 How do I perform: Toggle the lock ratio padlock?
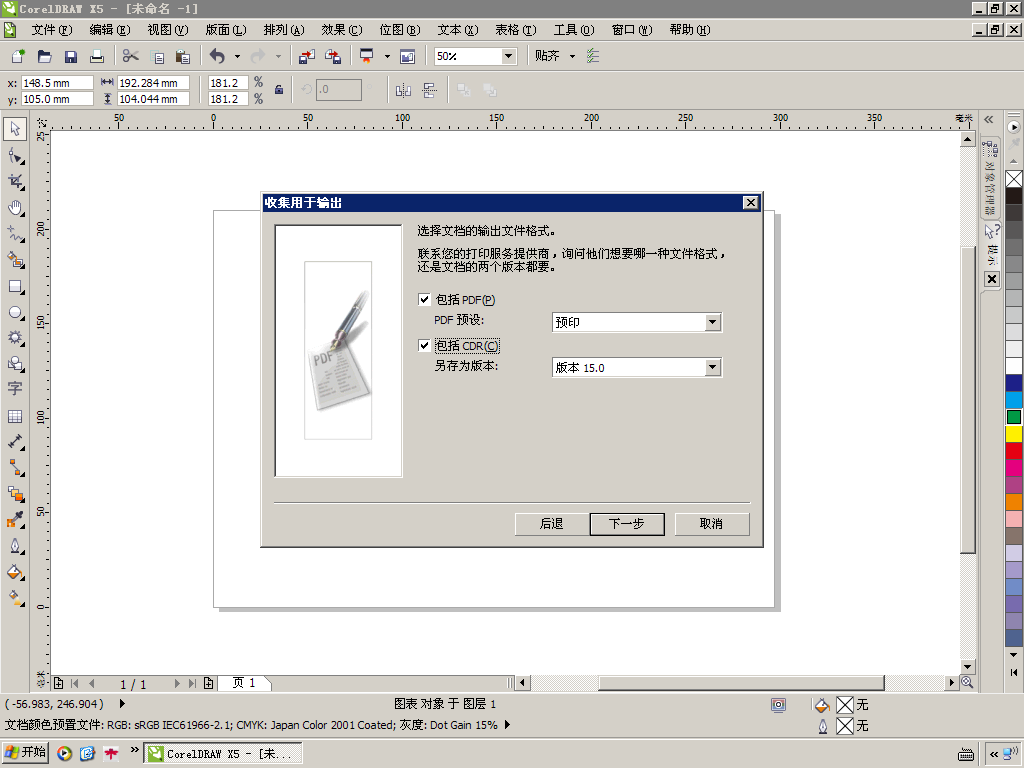[x=279, y=90]
